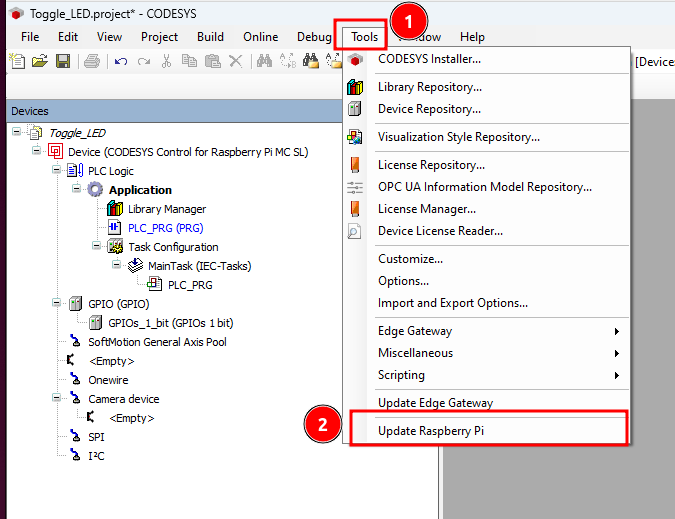Select GPIOs_1_bit (GPIOs 1 bit) item
The height and width of the screenshot is (519, 675).
click(170, 323)
